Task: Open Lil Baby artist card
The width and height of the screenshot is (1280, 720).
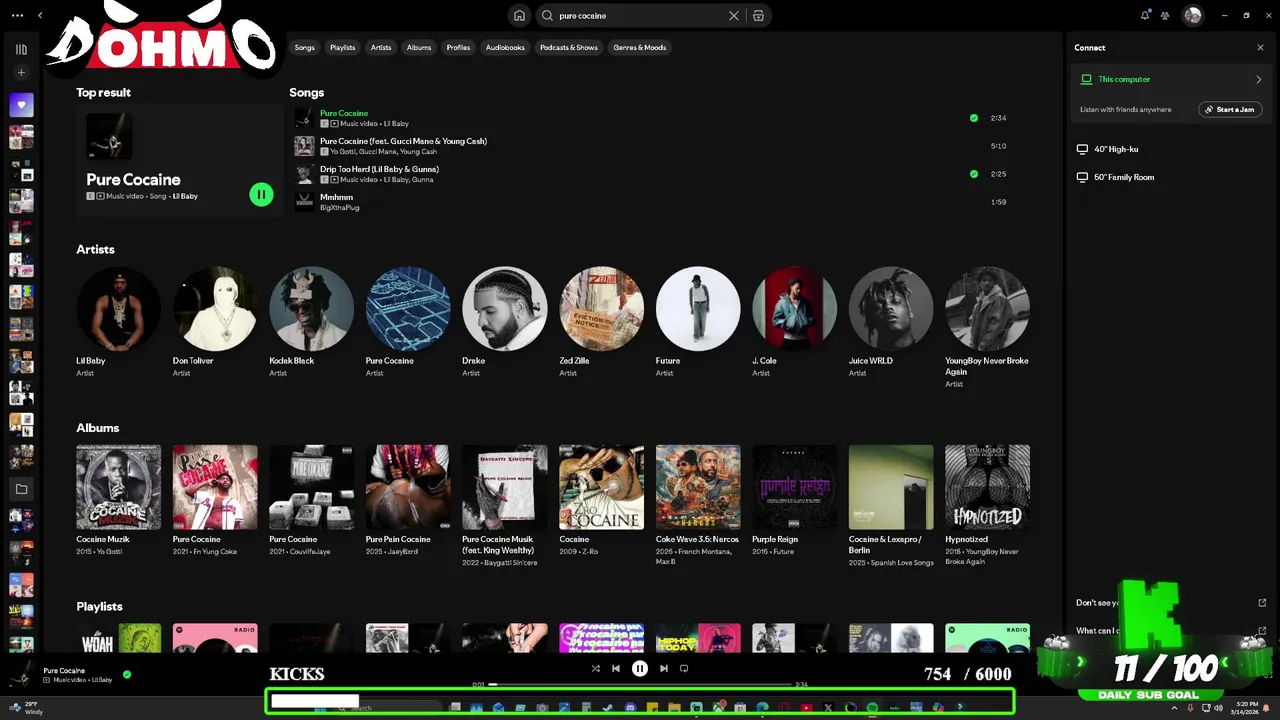Action: (x=118, y=322)
